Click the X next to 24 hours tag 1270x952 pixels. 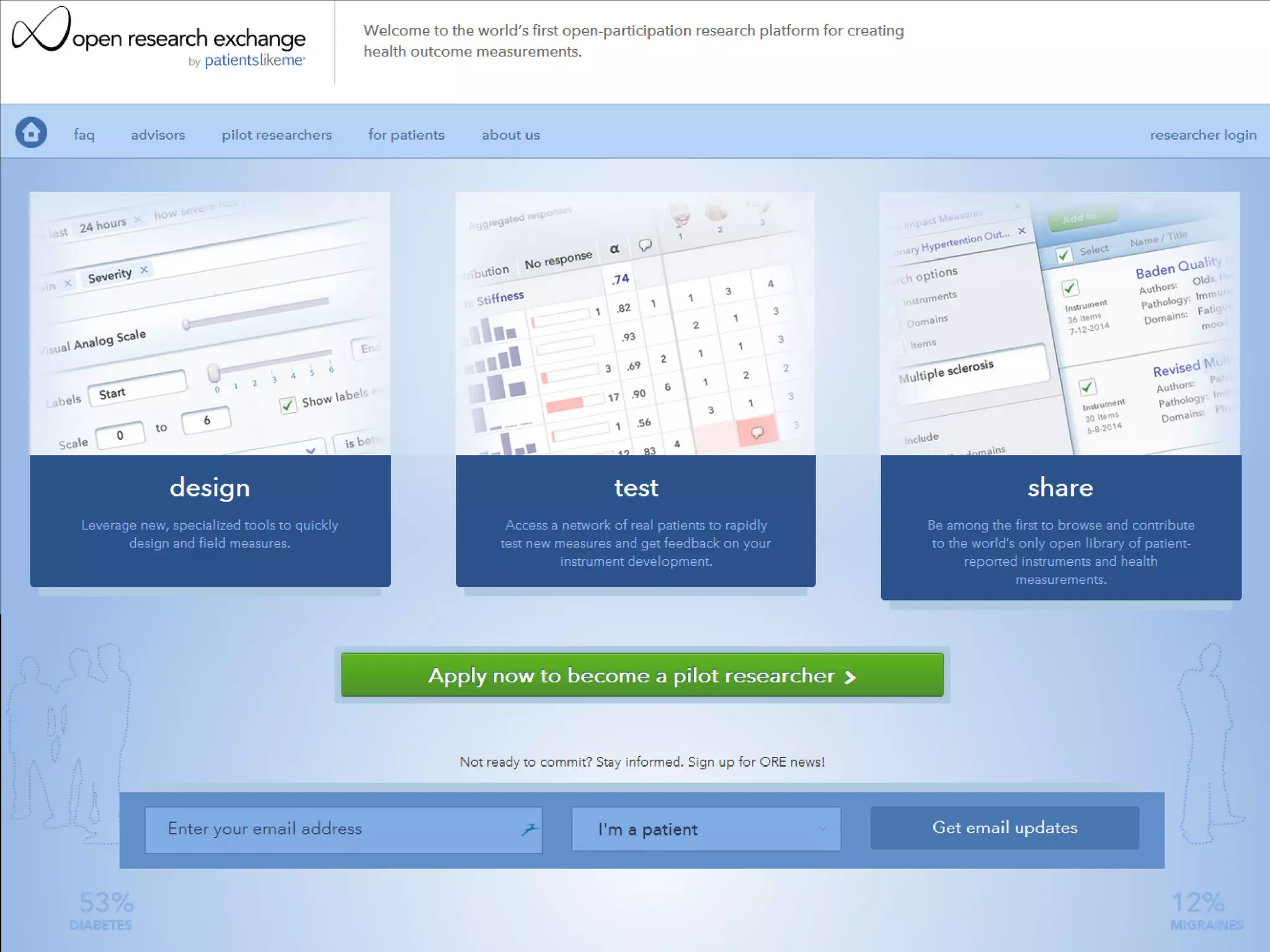(x=138, y=219)
